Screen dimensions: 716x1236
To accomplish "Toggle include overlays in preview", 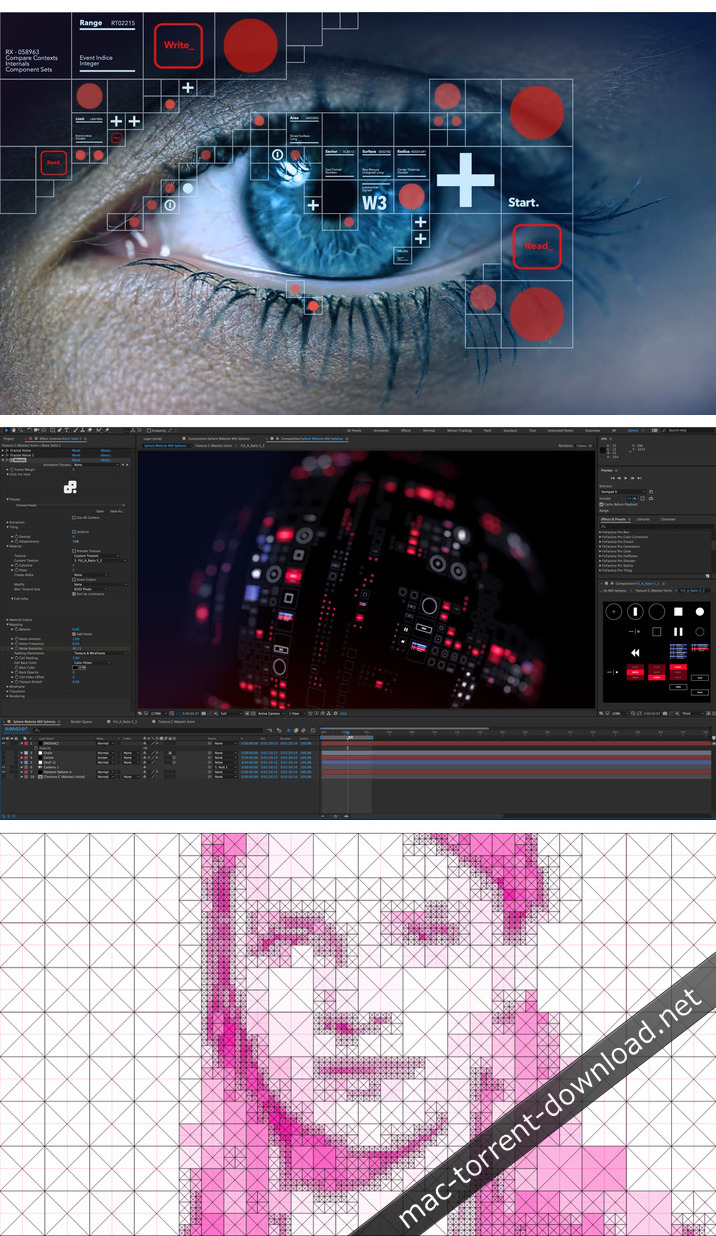I will click(642, 498).
